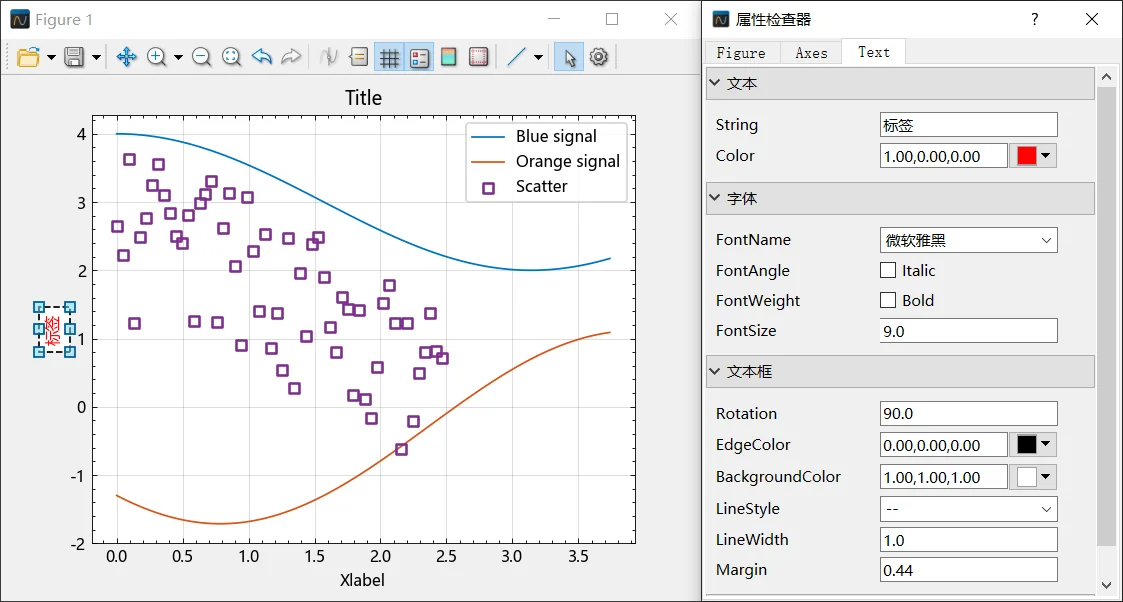The image size is (1123, 602).
Task: Click the String input field
Action: pyautogui.click(x=968, y=125)
